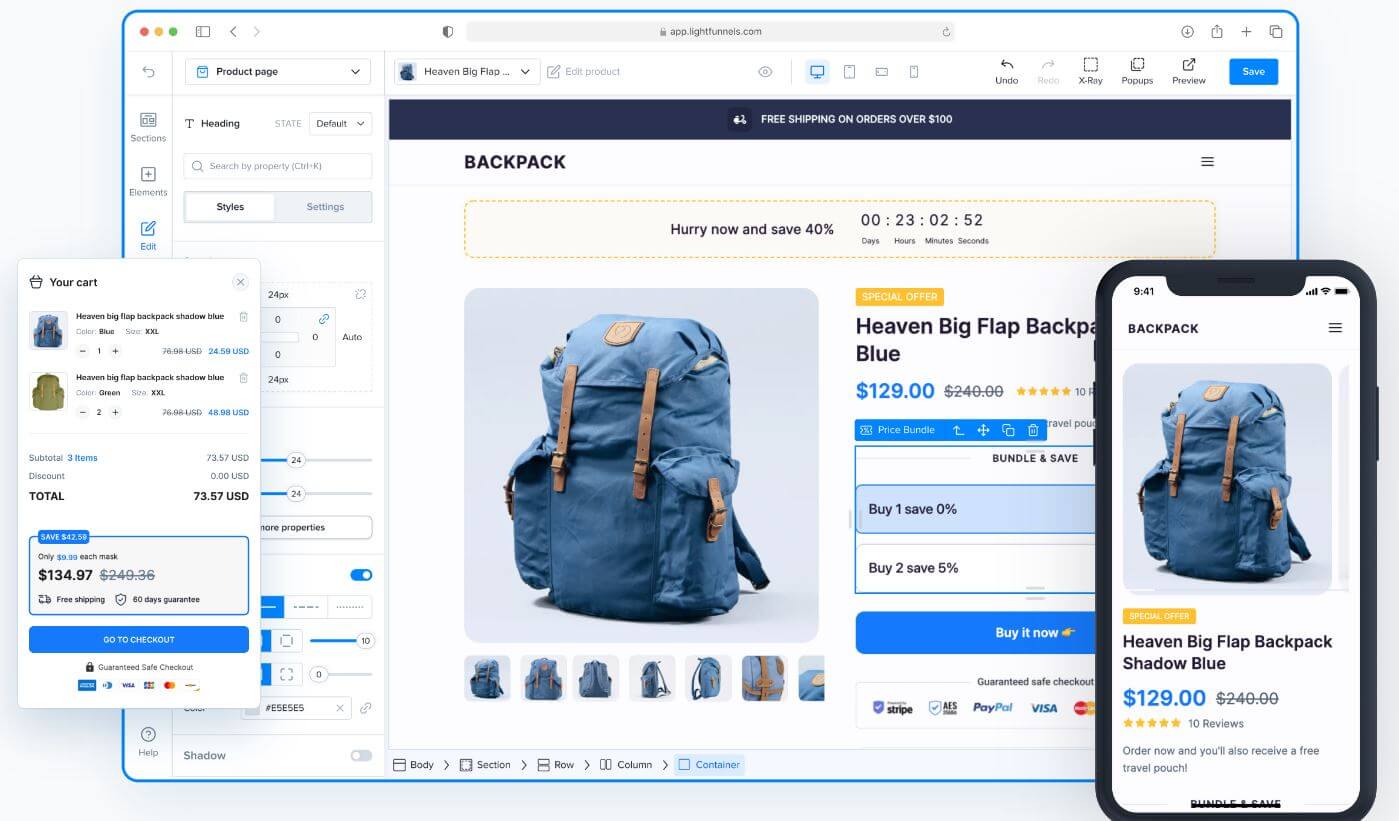Open the Popups panel from the toolbar

point(1137,71)
